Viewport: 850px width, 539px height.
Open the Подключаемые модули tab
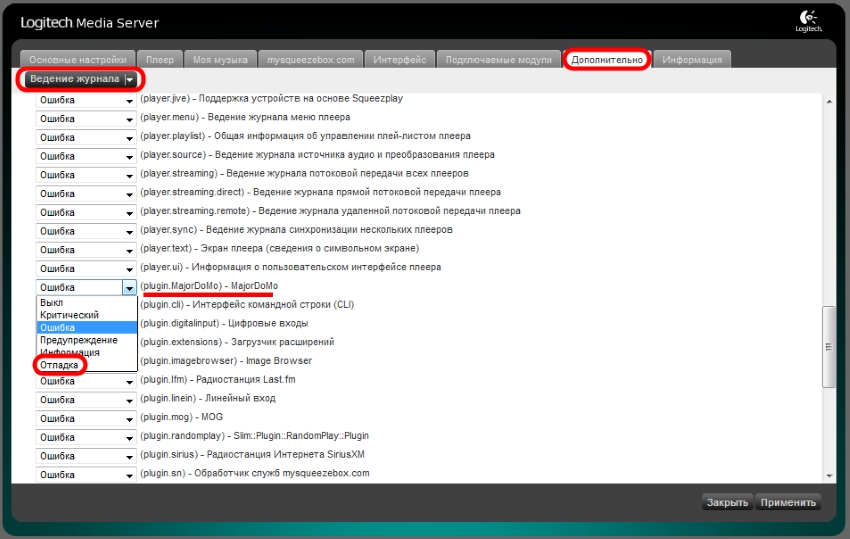click(498, 60)
